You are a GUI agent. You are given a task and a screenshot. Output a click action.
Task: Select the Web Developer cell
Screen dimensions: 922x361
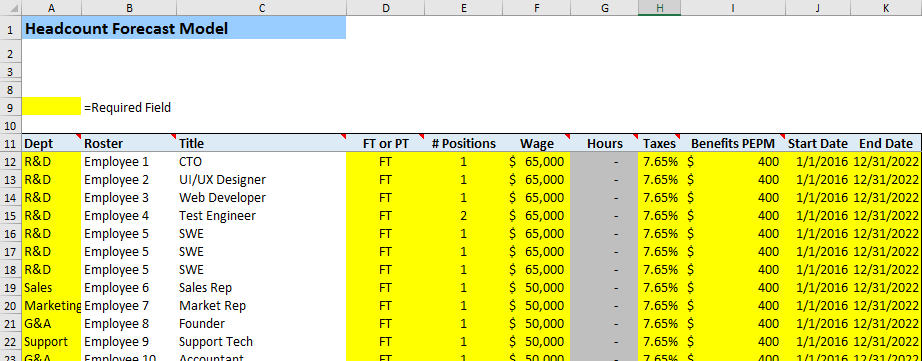[261, 198]
